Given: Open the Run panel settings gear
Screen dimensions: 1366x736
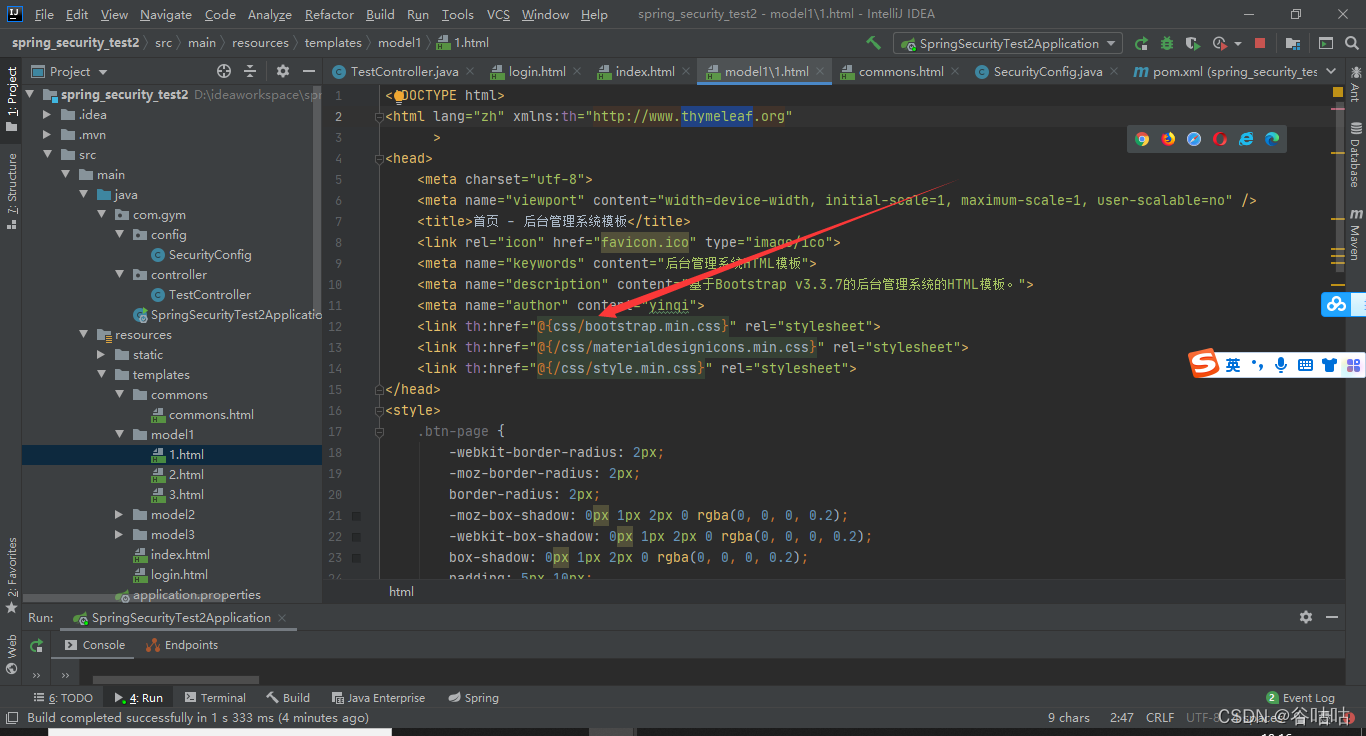Looking at the screenshot, I should (1305, 617).
